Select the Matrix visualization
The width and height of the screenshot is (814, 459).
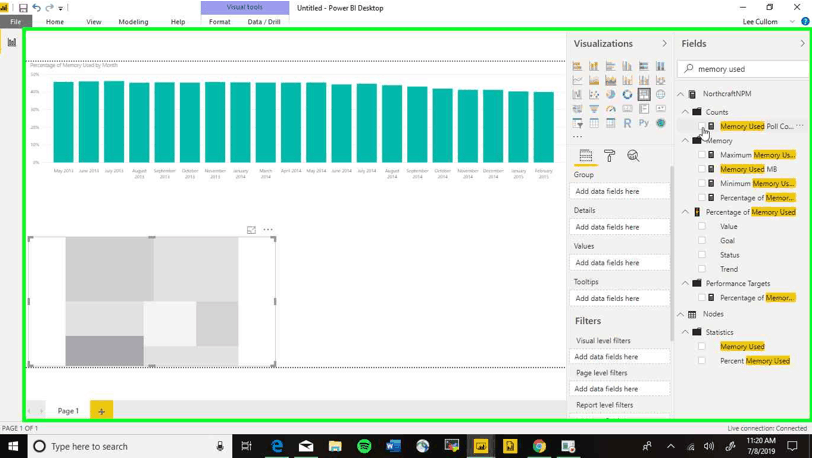tap(610, 123)
